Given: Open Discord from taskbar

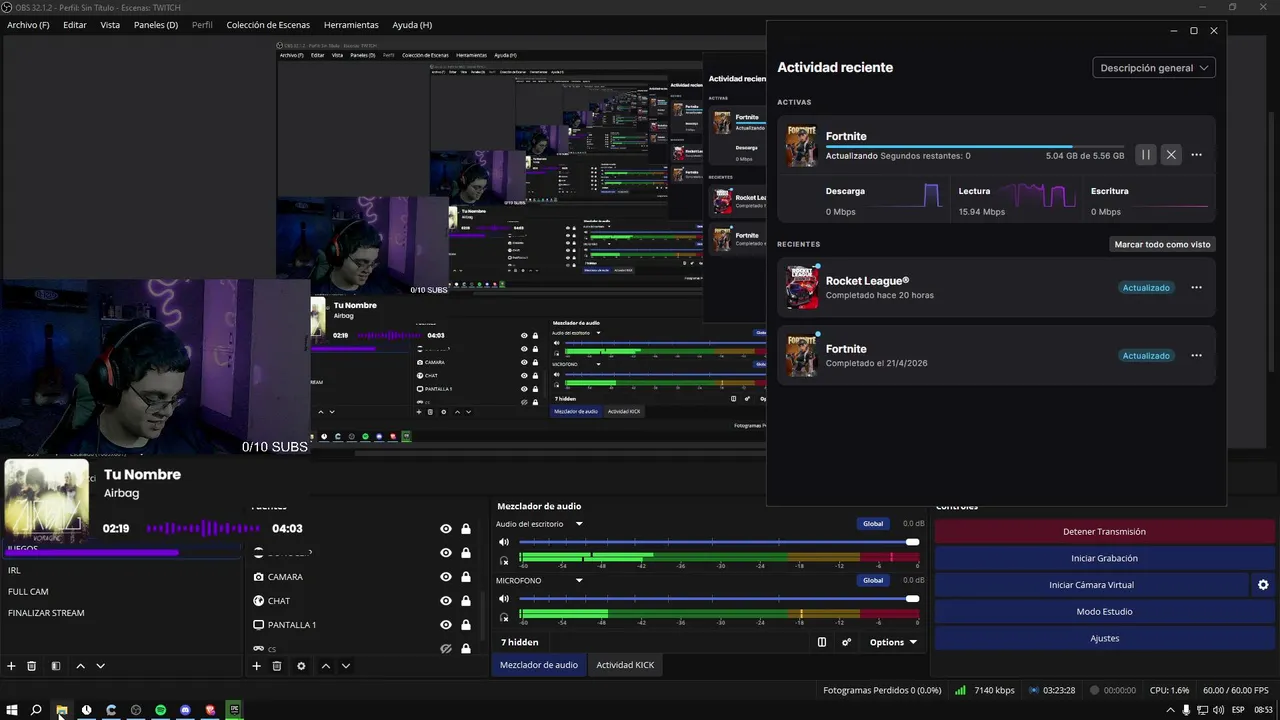Looking at the screenshot, I should pos(185,710).
